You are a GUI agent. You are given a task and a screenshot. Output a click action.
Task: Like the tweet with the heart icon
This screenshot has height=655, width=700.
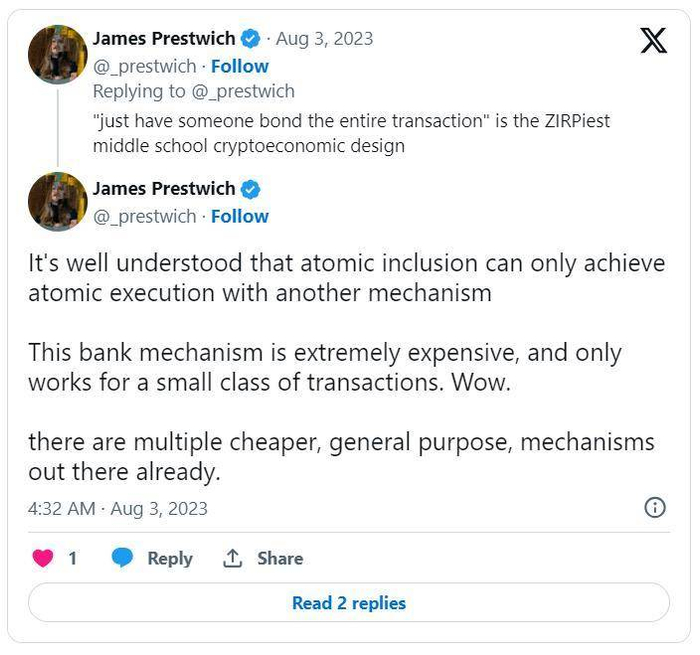click(43, 558)
